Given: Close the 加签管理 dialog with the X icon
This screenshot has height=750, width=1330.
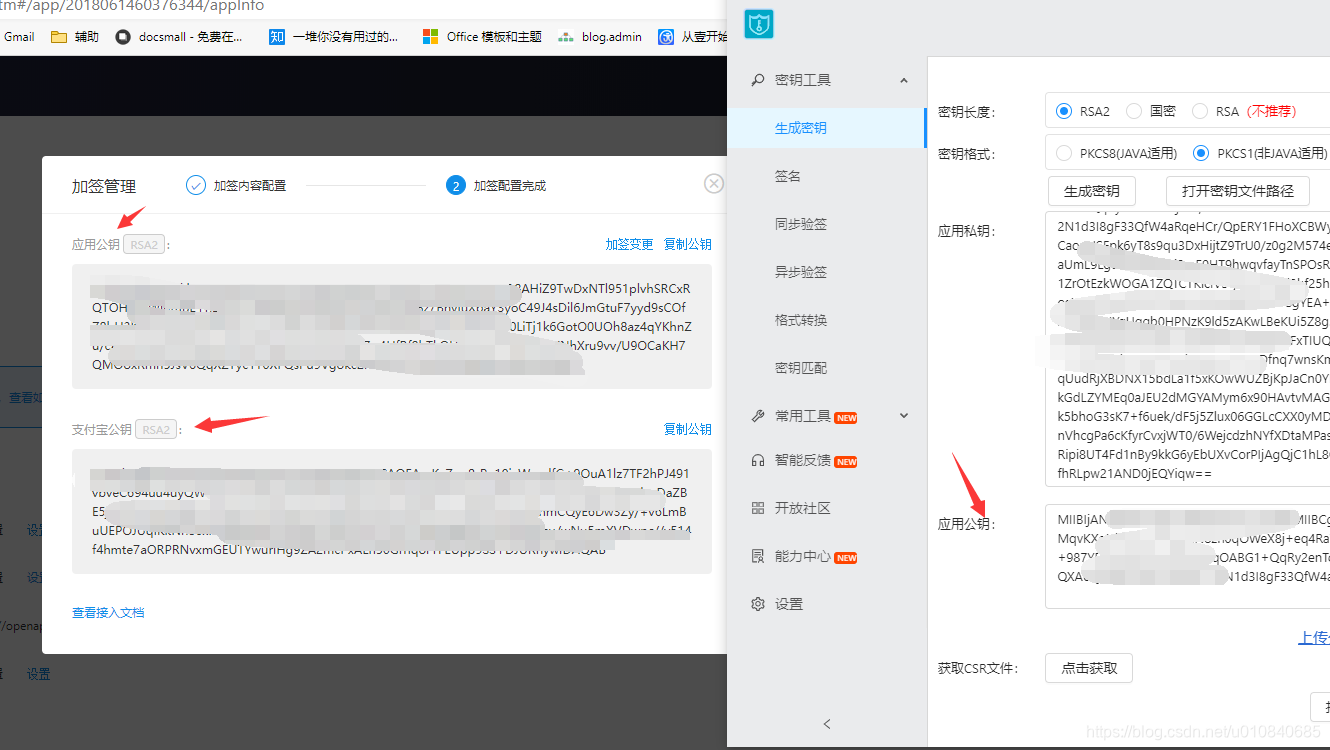Looking at the screenshot, I should 714,183.
